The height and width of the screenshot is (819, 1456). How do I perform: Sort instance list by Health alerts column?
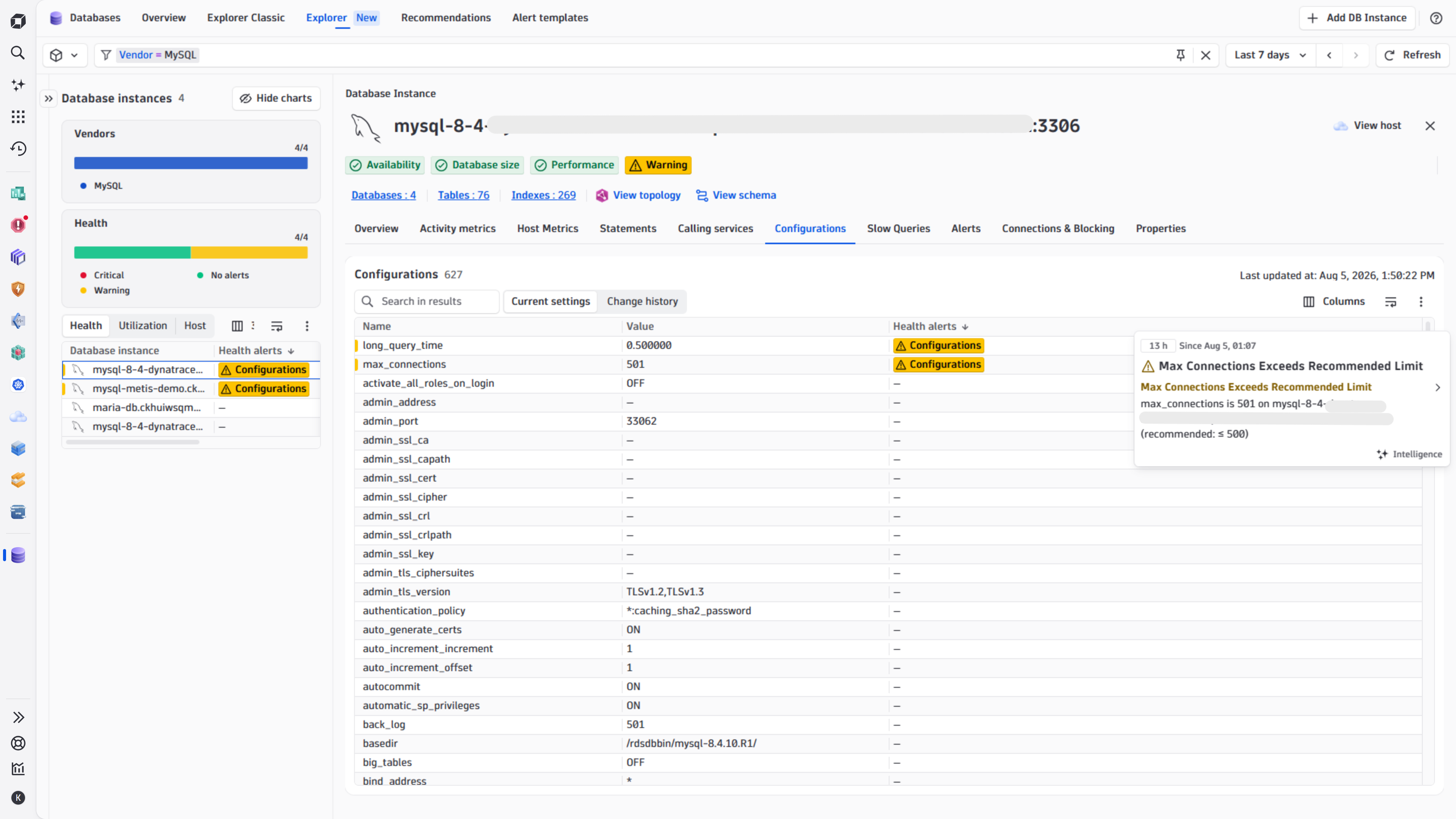(256, 350)
